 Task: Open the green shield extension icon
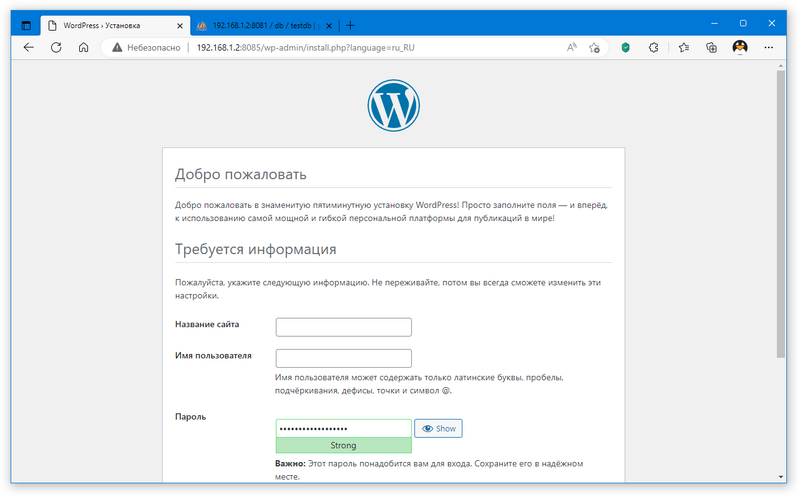626,47
